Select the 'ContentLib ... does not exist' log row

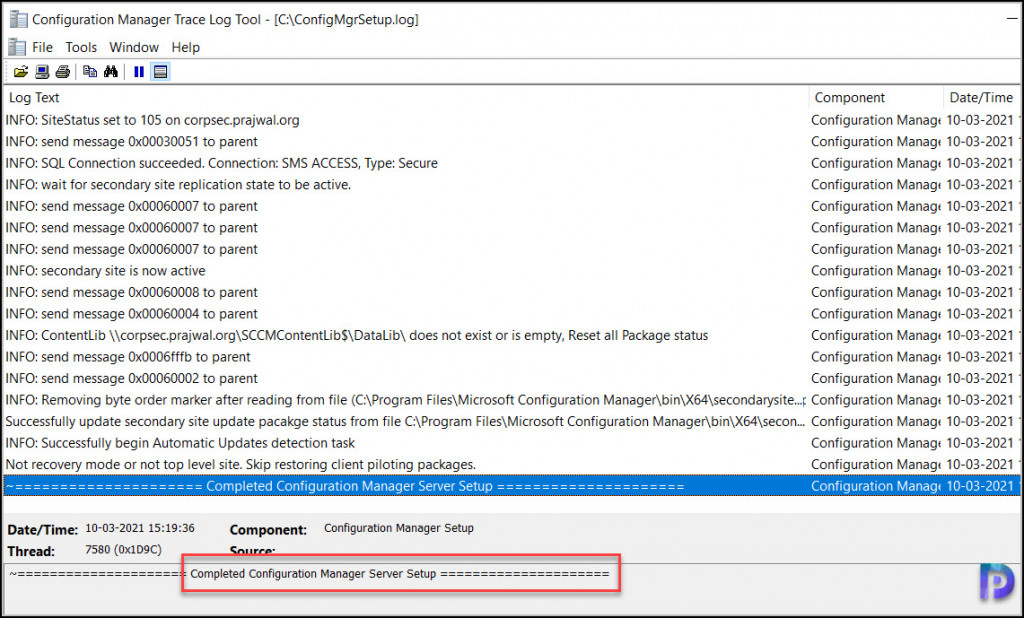point(511,335)
